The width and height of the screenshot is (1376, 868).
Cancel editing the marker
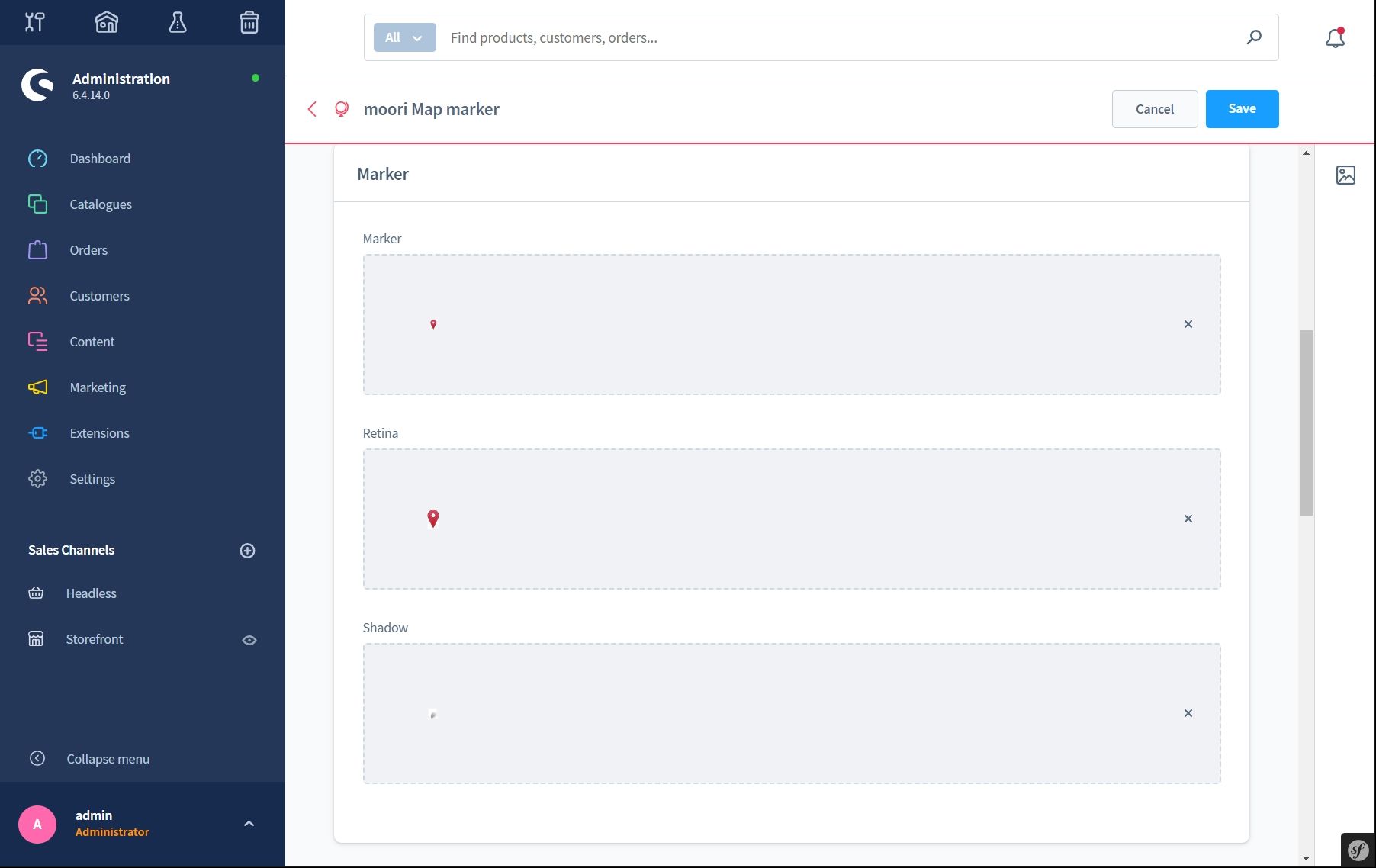tap(1154, 109)
